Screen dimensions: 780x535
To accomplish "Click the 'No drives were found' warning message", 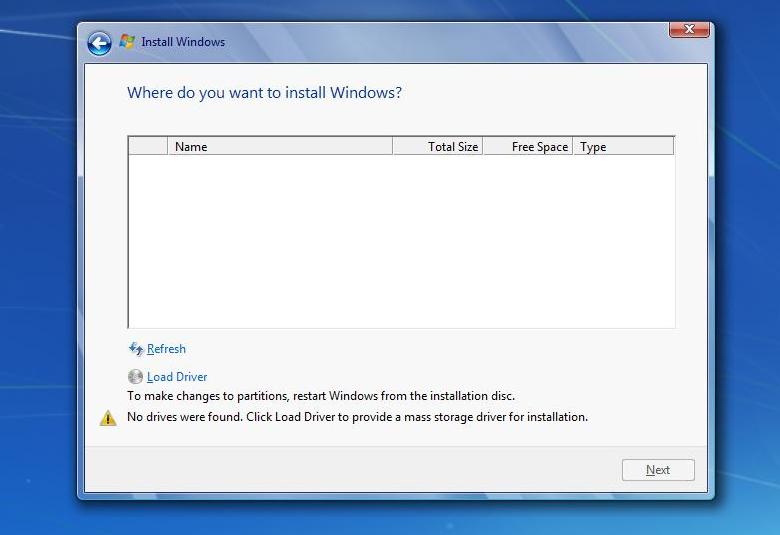I will pos(357,417).
